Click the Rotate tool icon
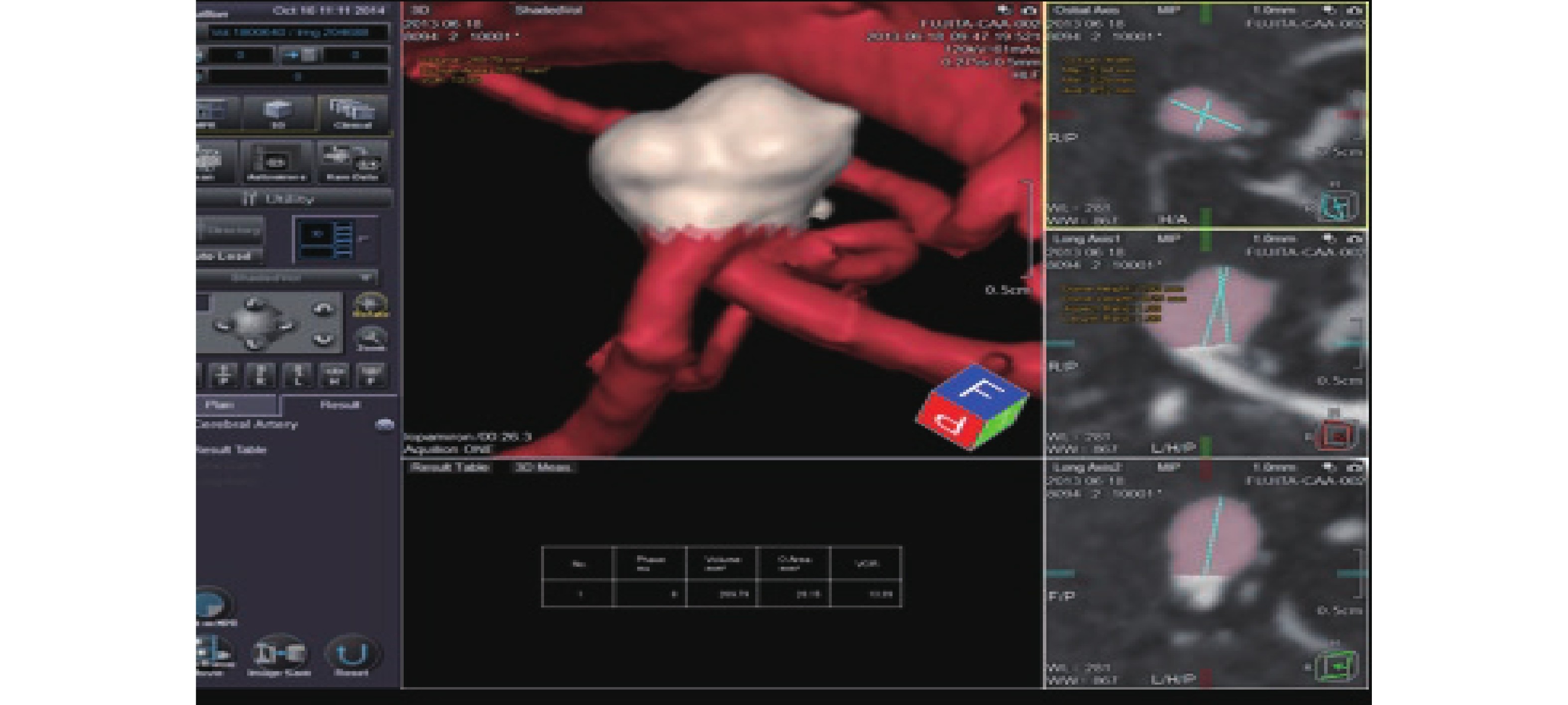1568x705 pixels. pyautogui.click(x=371, y=304)
